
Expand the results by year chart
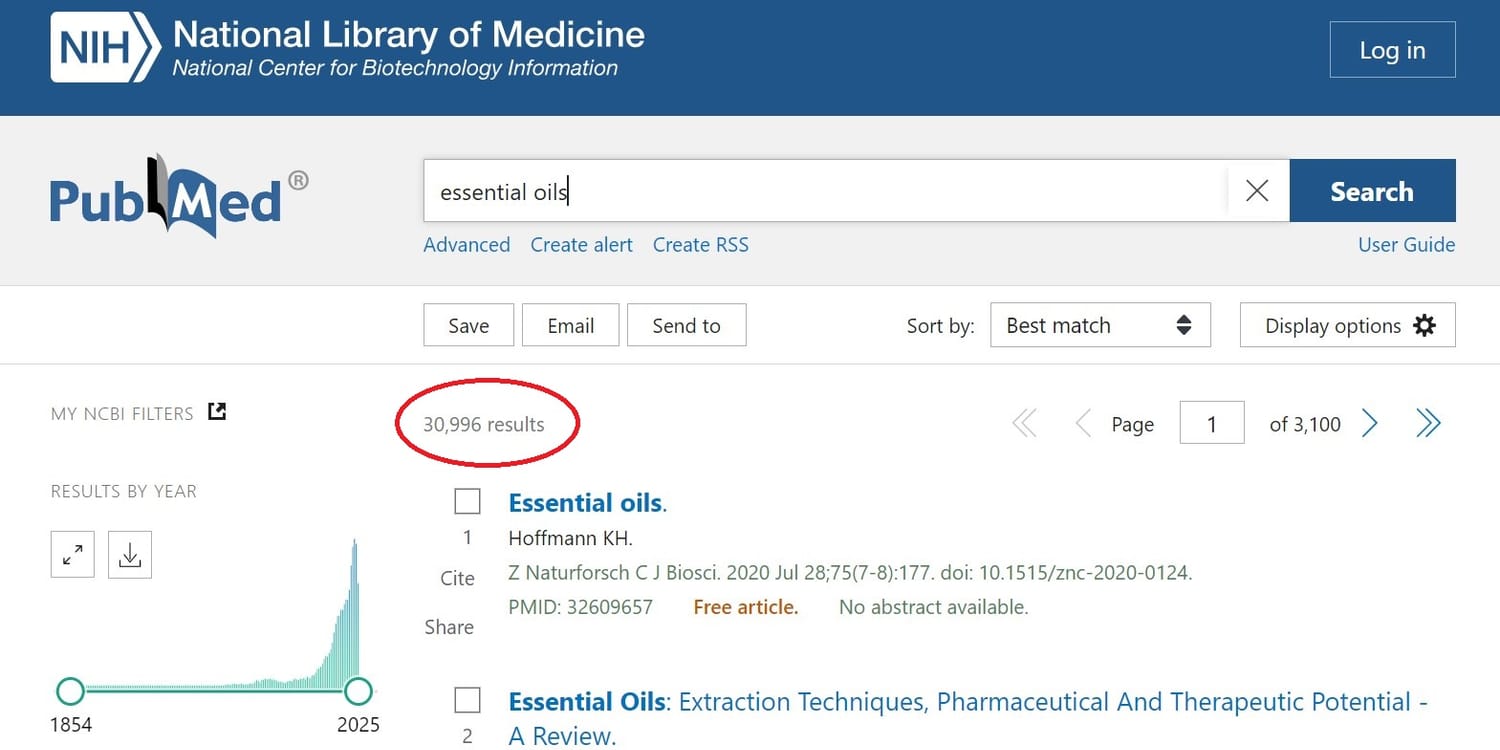click(73, 555)
